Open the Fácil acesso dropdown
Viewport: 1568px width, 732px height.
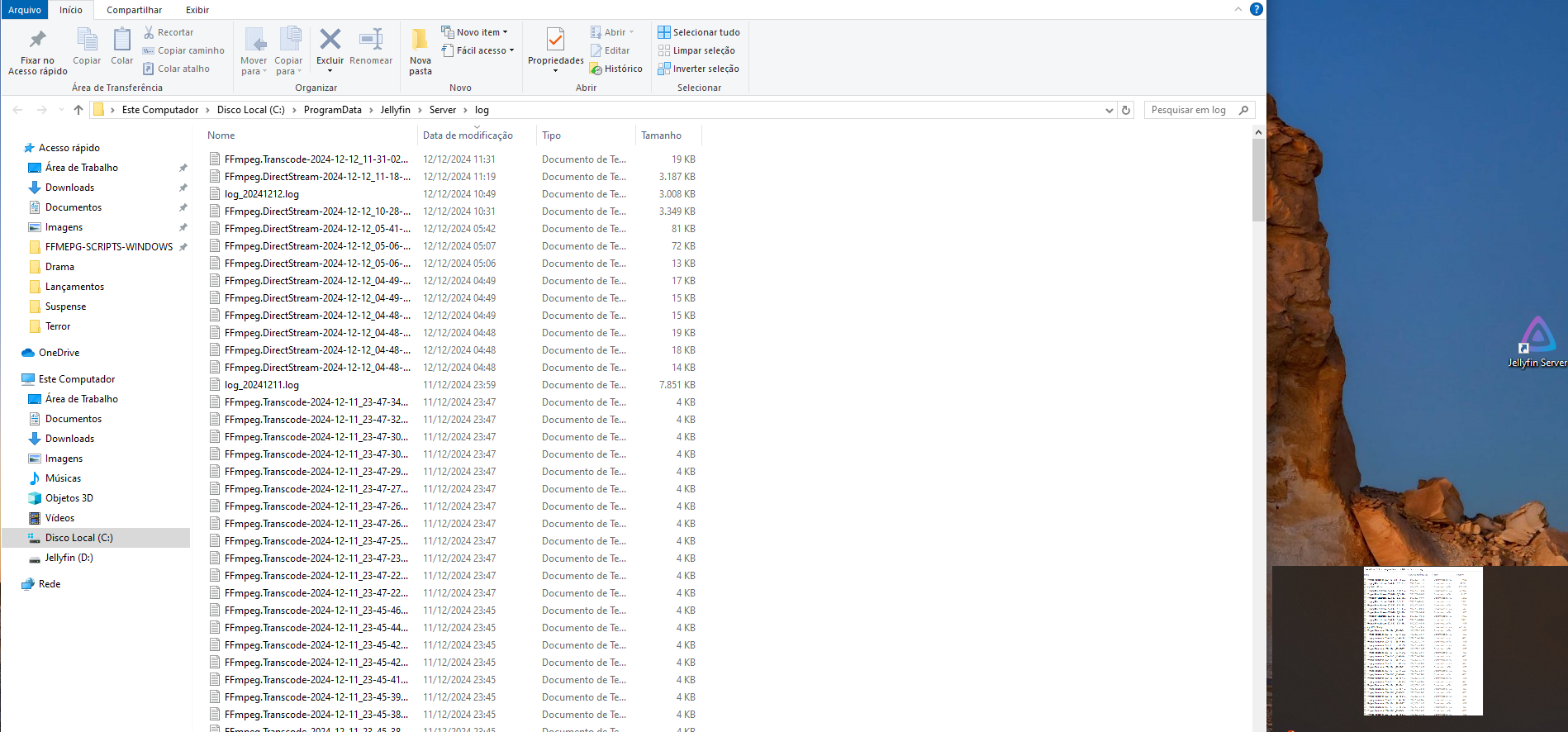pyautogui.click(x=479, y=50)
